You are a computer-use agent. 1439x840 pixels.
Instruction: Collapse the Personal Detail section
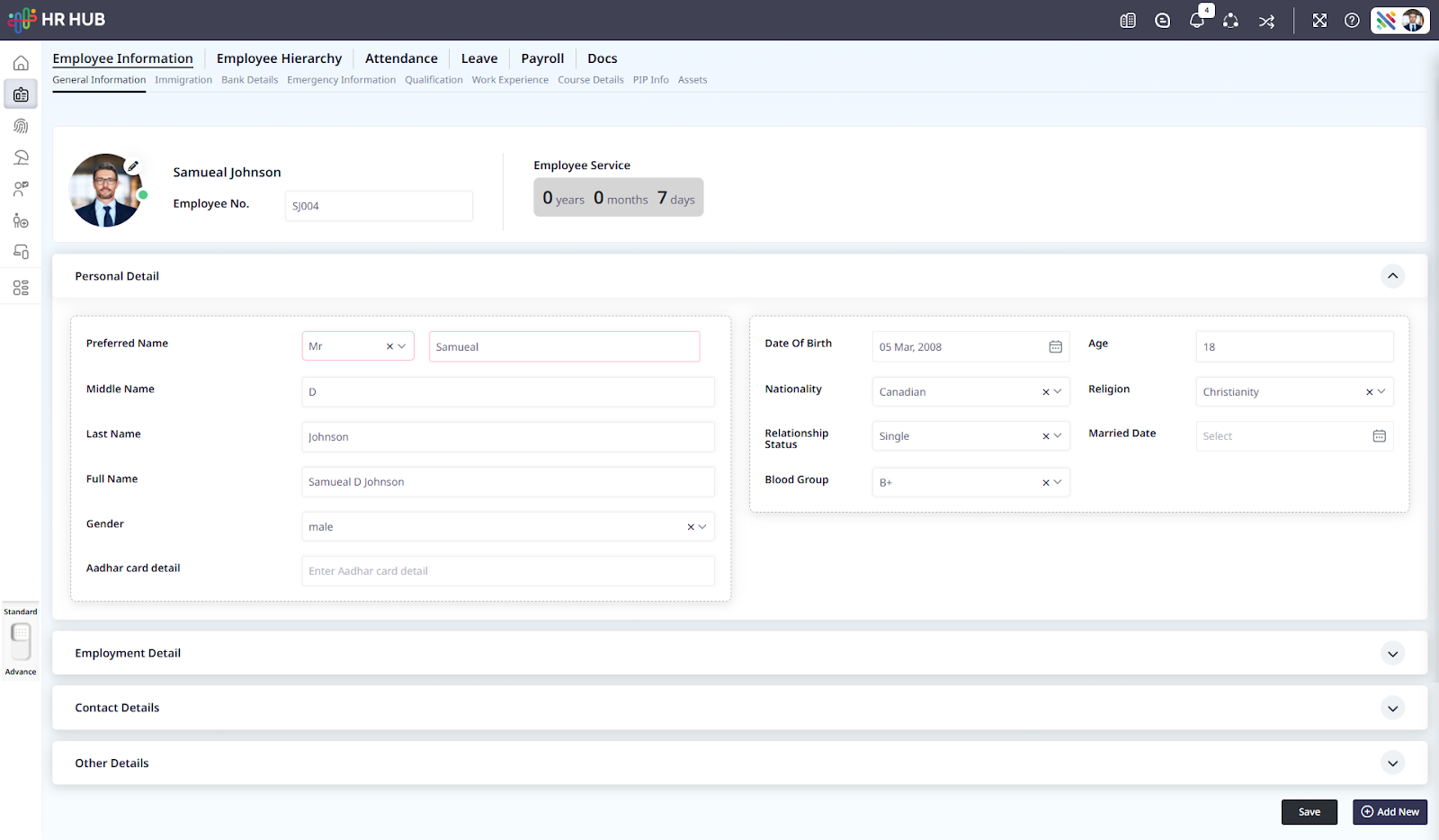1392,276
